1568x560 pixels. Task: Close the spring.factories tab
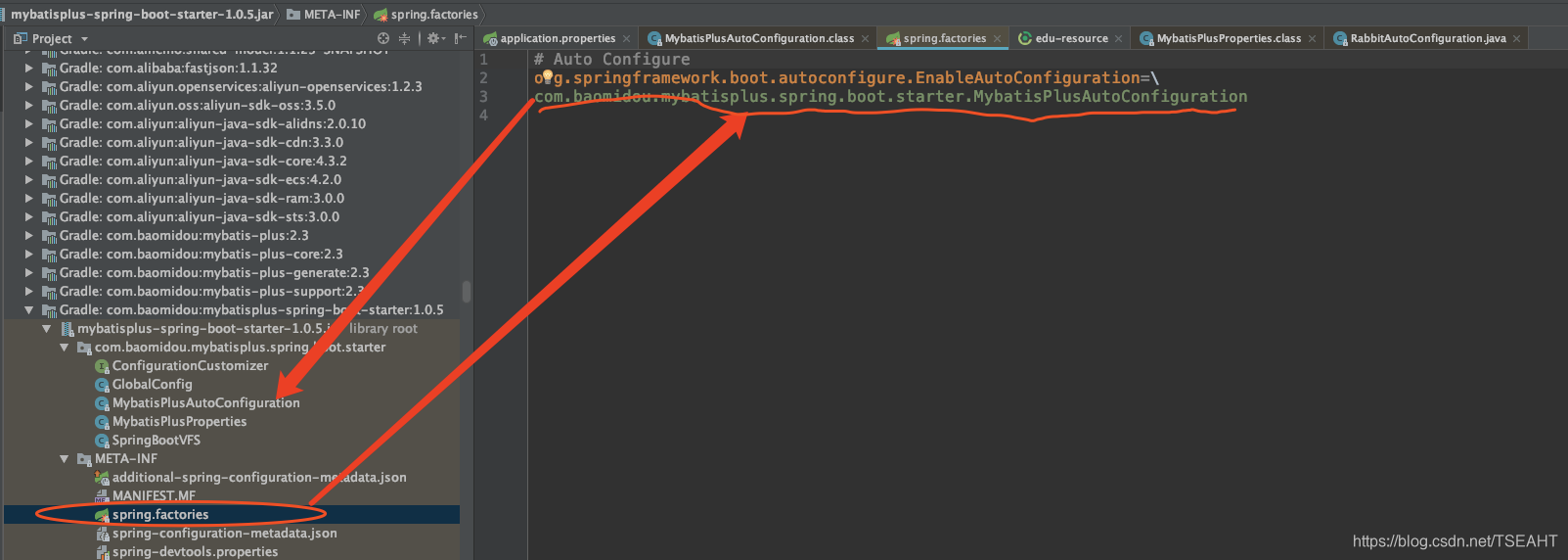point(997,39)
